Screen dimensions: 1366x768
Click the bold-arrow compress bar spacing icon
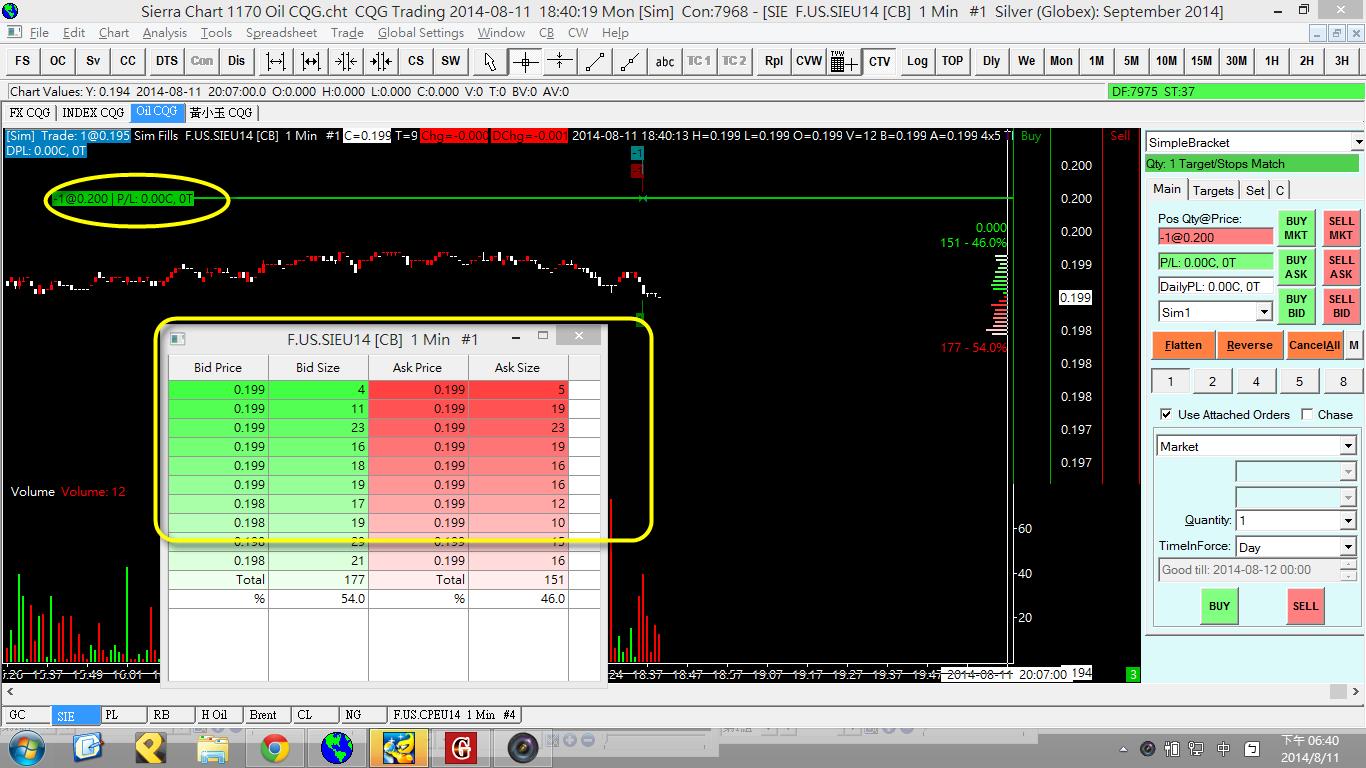pyautogui.click(x=381, y=61)
